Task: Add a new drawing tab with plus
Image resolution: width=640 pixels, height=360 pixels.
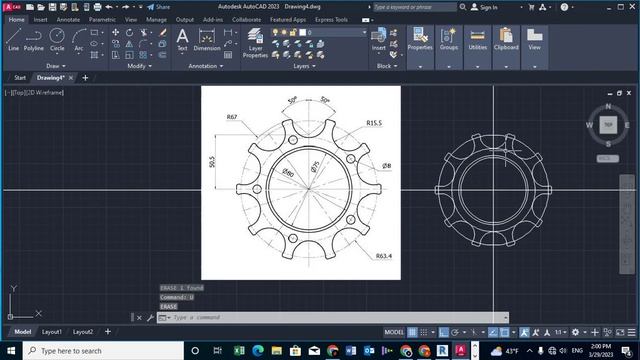Action: (85, 78)
